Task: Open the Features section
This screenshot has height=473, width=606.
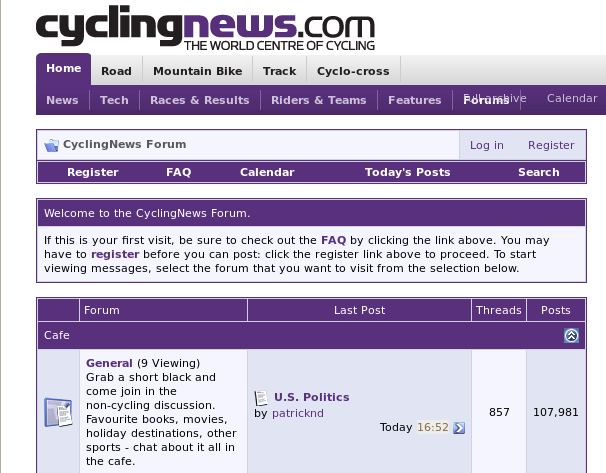Action: click(x=415, y=100)
